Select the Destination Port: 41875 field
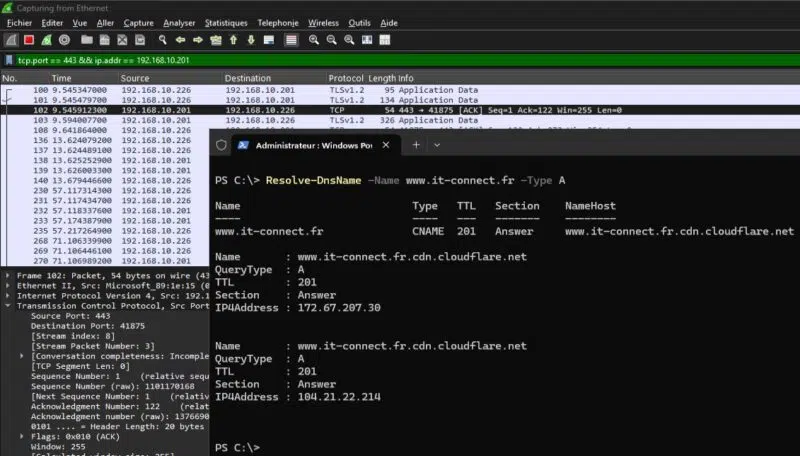Viewport: 800px width, 456px height. tap(88, 326)
